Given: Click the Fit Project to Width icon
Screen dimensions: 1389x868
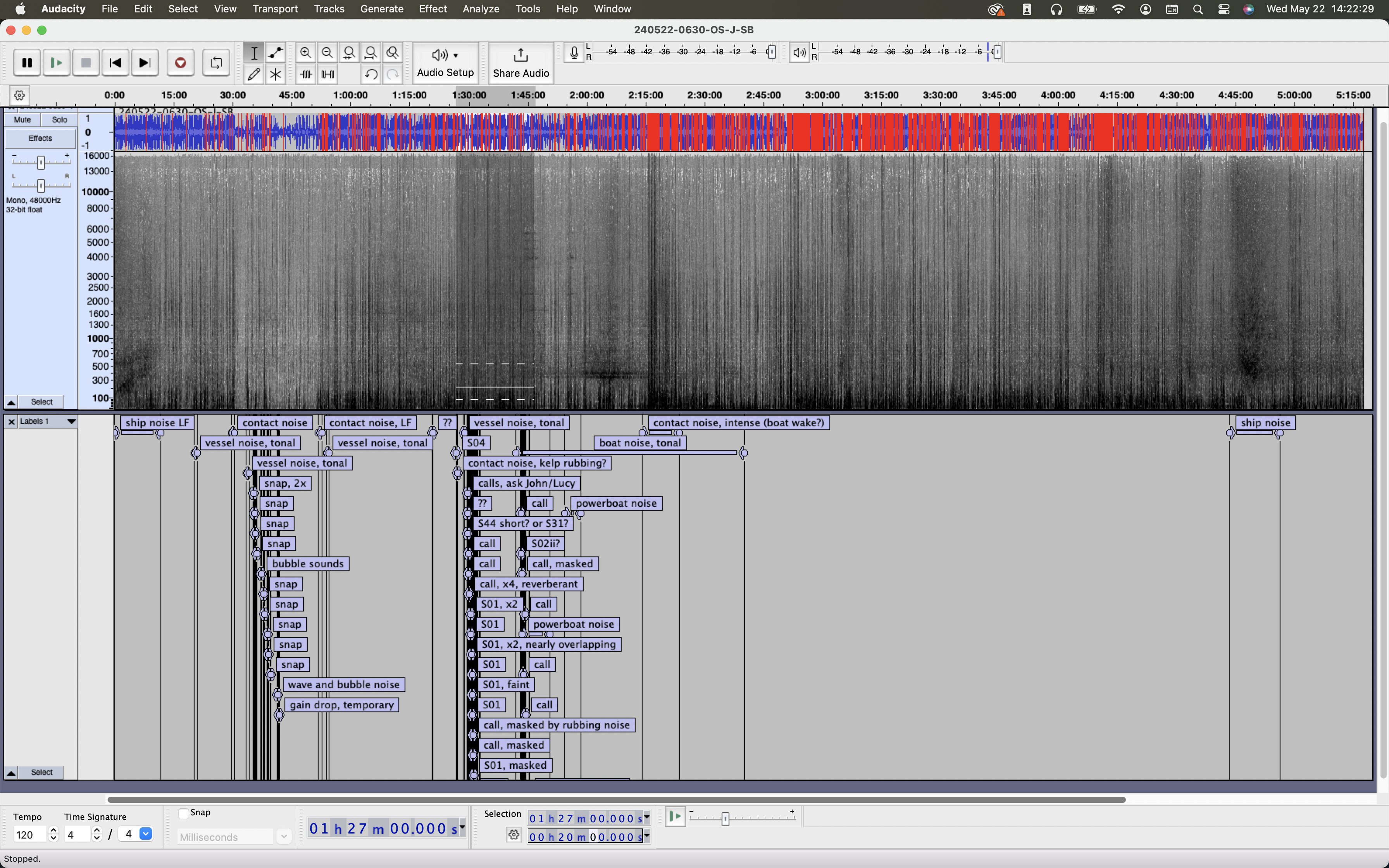Looking at the screenshot, I should (x=371, y=53).
